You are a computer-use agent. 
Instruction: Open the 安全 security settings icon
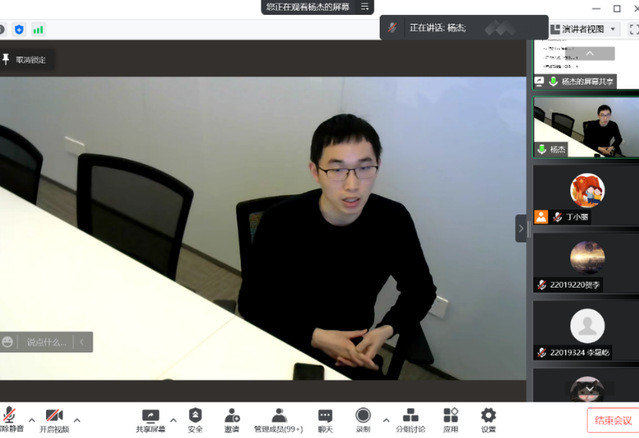tap(195, 418)
